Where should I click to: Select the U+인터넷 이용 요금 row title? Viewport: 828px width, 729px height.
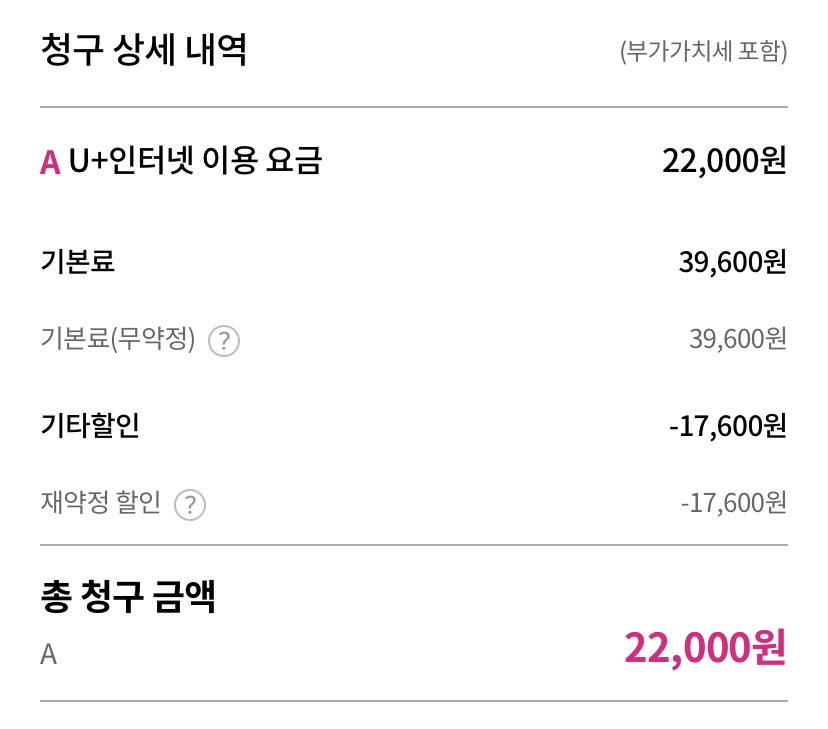(x=195, y=161)
